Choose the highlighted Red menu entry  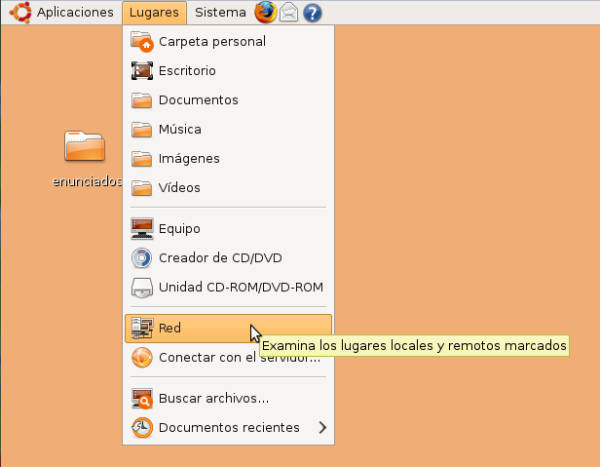169,328
